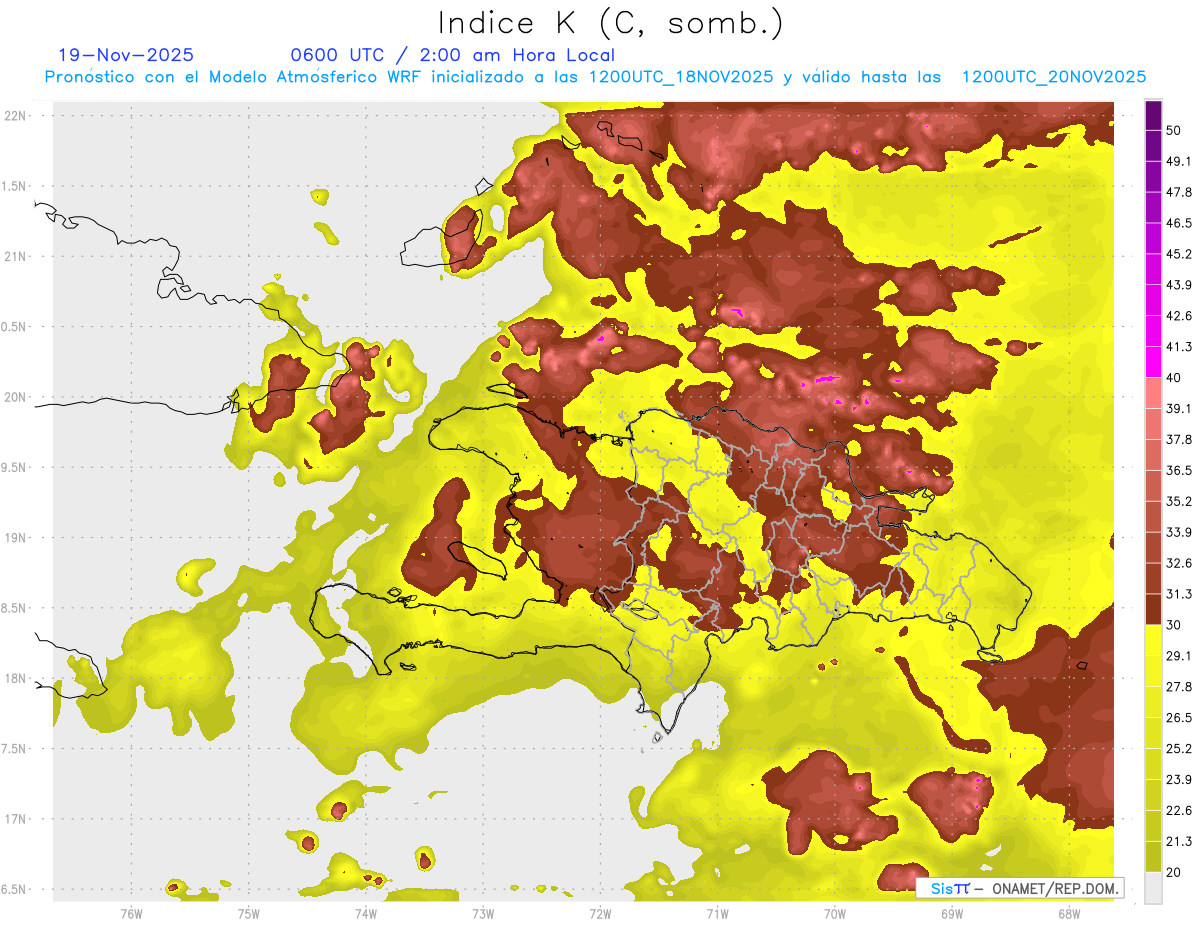Click the 17N latitude label
Image resolution: width=1200 pixels, height=927 pixels.
pyautogui.click(x=17, y=819)
